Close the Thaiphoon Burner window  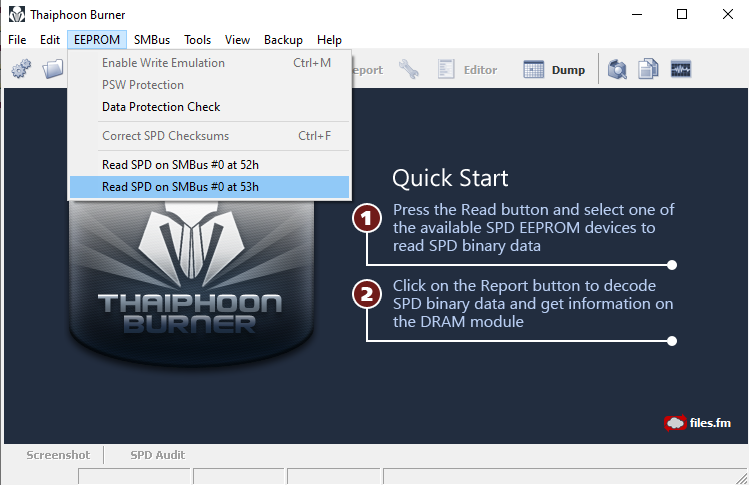click(728, 14)
